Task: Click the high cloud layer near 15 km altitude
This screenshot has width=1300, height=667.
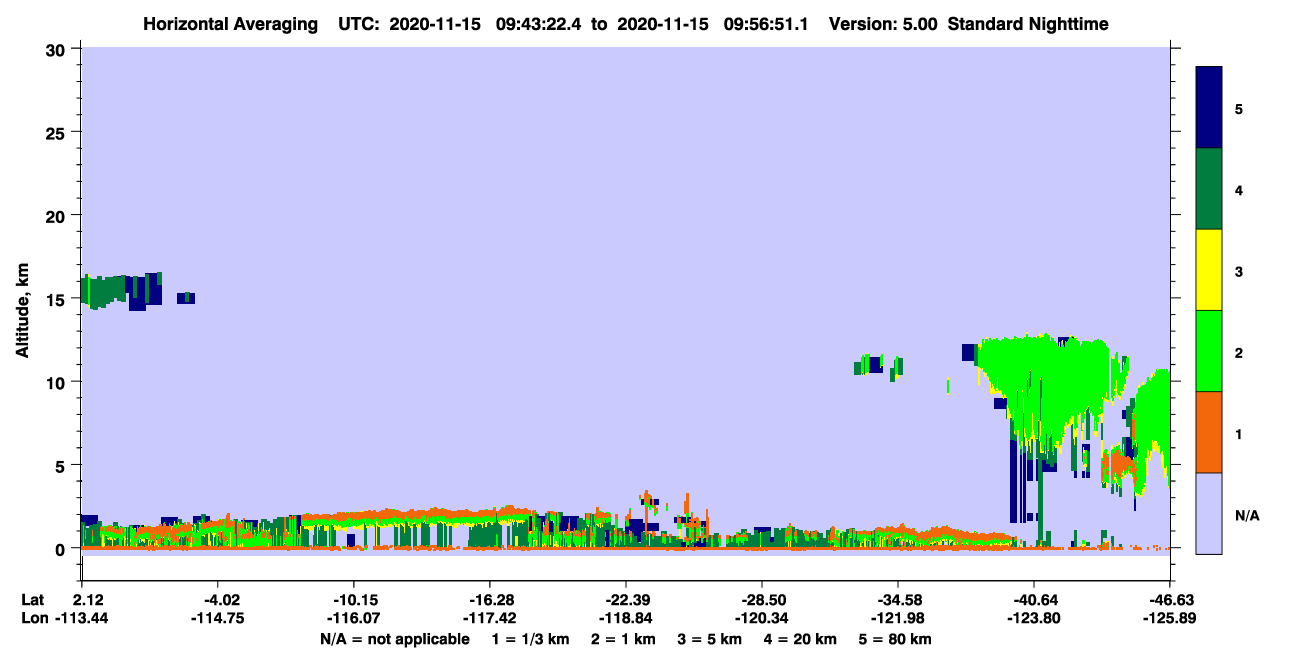Action: (x=120, y=290)
